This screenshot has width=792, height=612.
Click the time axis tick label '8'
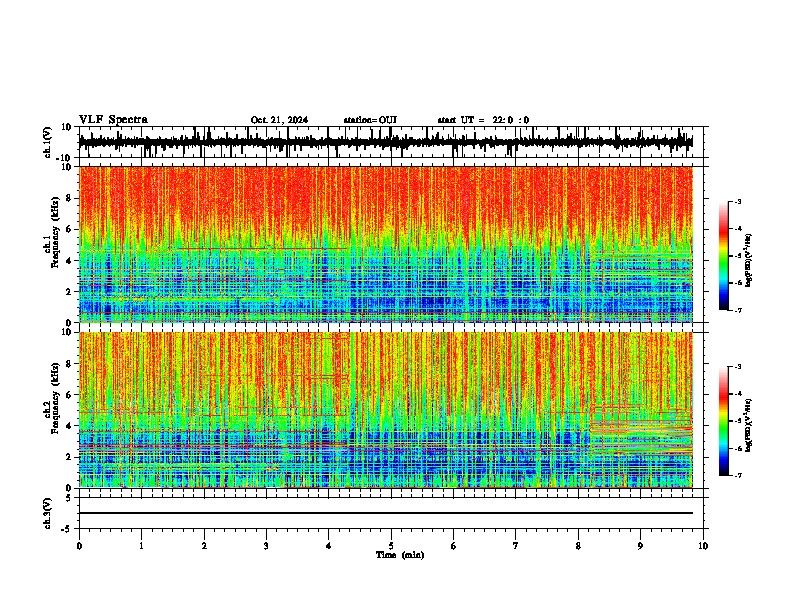tap(578, 546)
